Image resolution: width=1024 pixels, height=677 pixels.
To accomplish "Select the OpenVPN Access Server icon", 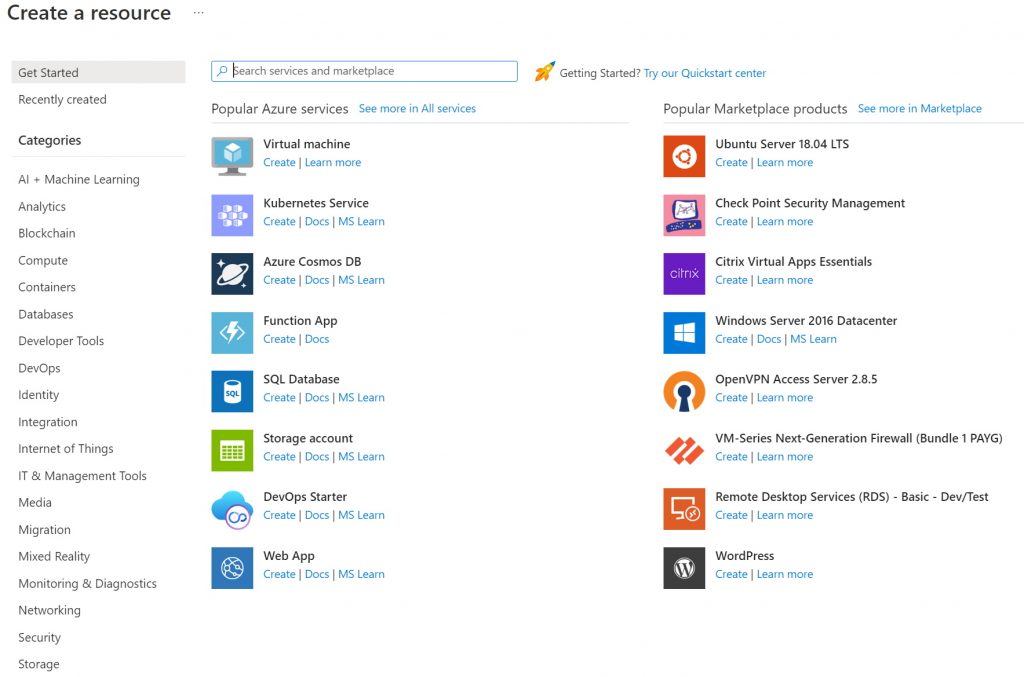I will pos(684,391).
